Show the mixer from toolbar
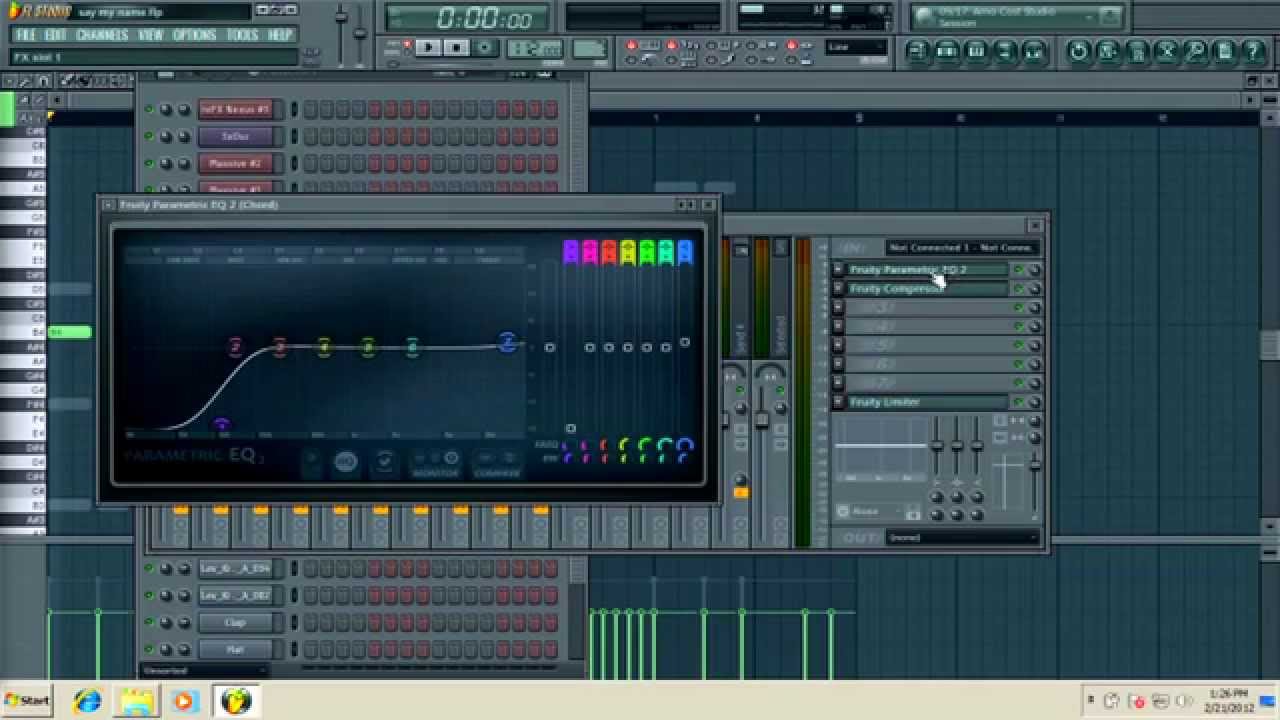The image size is (1280, 720). [1034, 51]
